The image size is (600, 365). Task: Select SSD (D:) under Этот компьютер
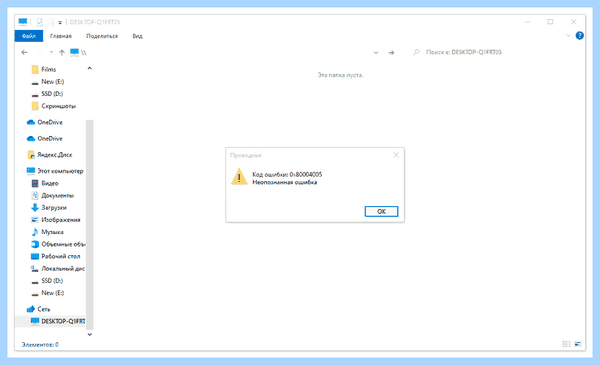[52, 281]
